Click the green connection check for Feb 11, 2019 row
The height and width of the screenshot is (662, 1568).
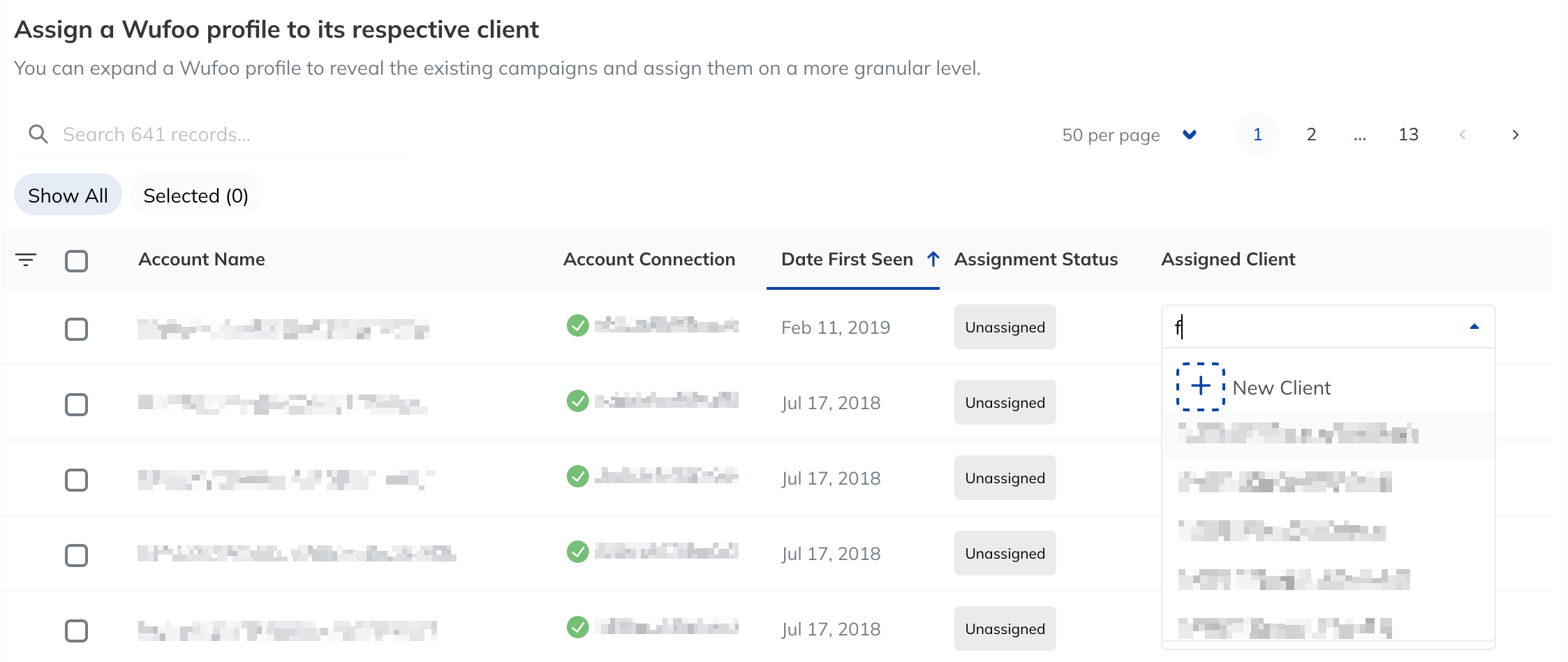(x=577, y=325)
